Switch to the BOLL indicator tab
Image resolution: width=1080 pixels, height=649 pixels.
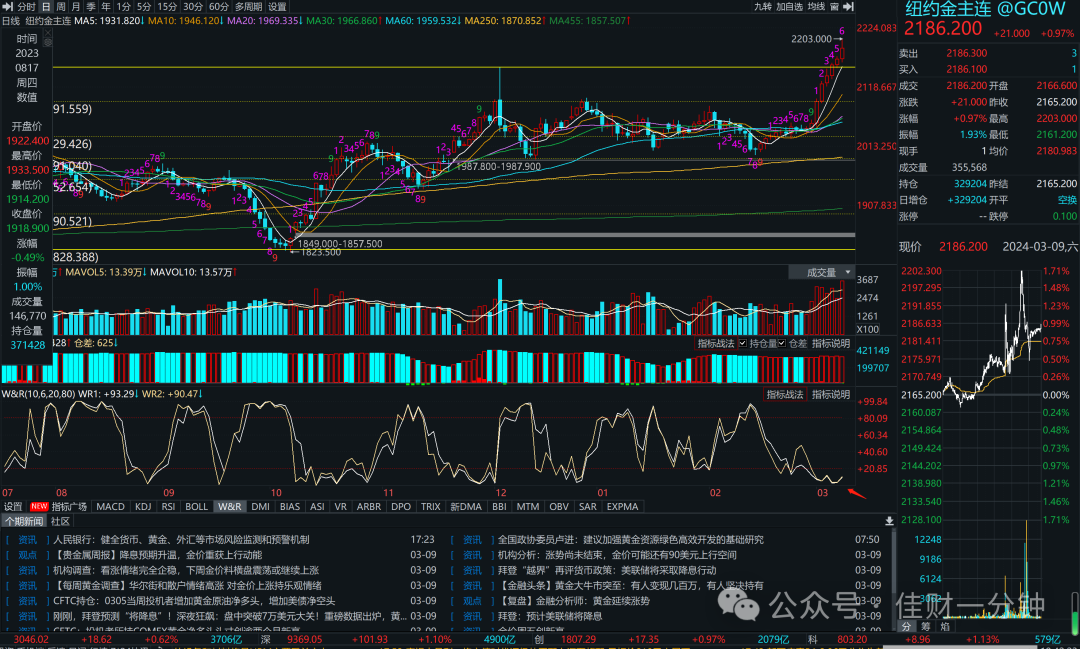click(x=196, y=506)
